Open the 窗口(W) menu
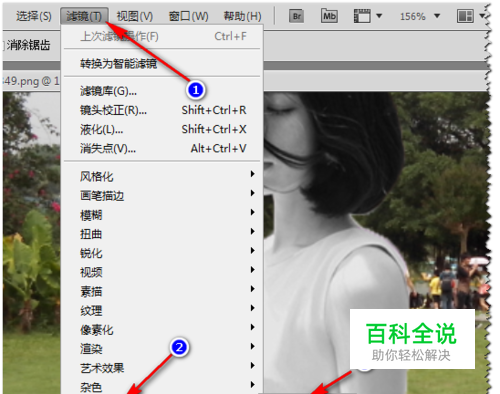Viewport: 500px width, 394px height. pyautogui.click(x=188, y=16)
